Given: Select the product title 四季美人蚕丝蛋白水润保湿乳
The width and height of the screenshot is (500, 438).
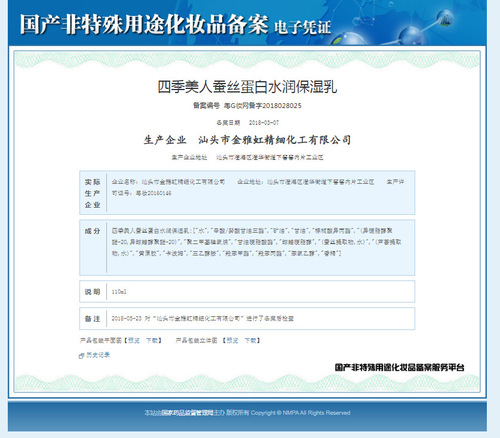Looking at the screenshot, I should (x=247, y=87).
